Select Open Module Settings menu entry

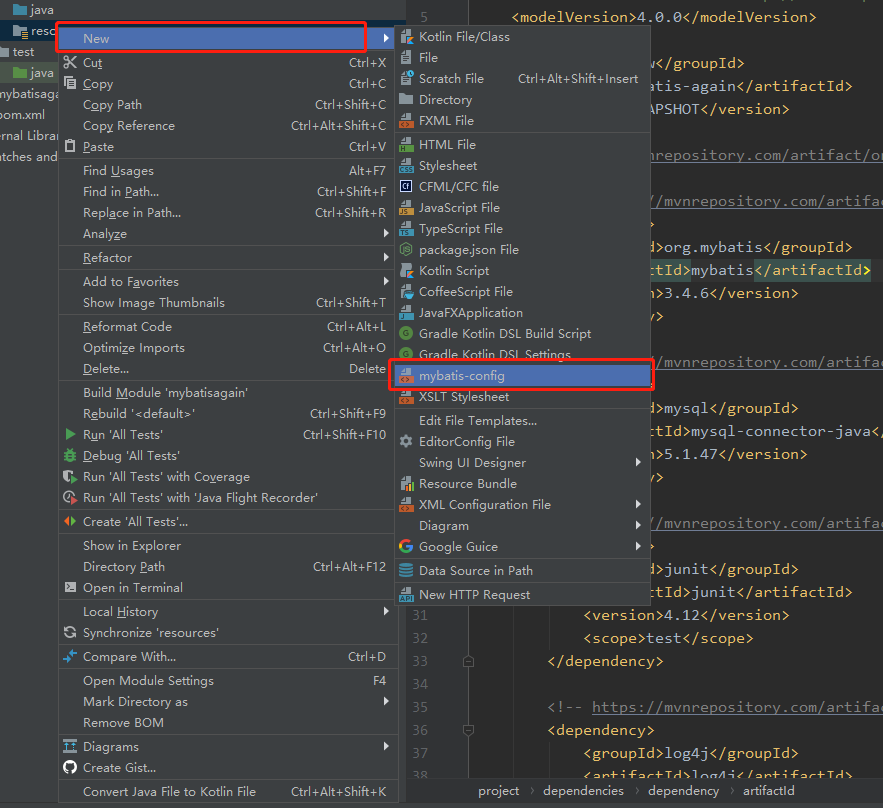pos(228,681)
